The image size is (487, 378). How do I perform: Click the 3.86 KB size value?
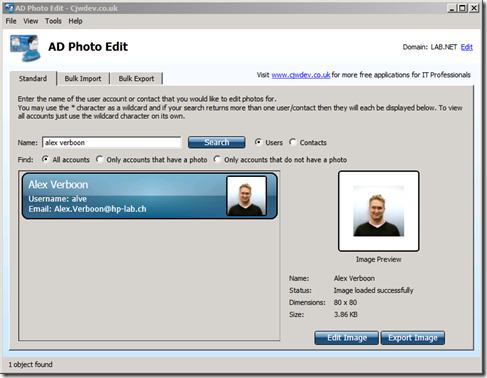pos(346,314)
